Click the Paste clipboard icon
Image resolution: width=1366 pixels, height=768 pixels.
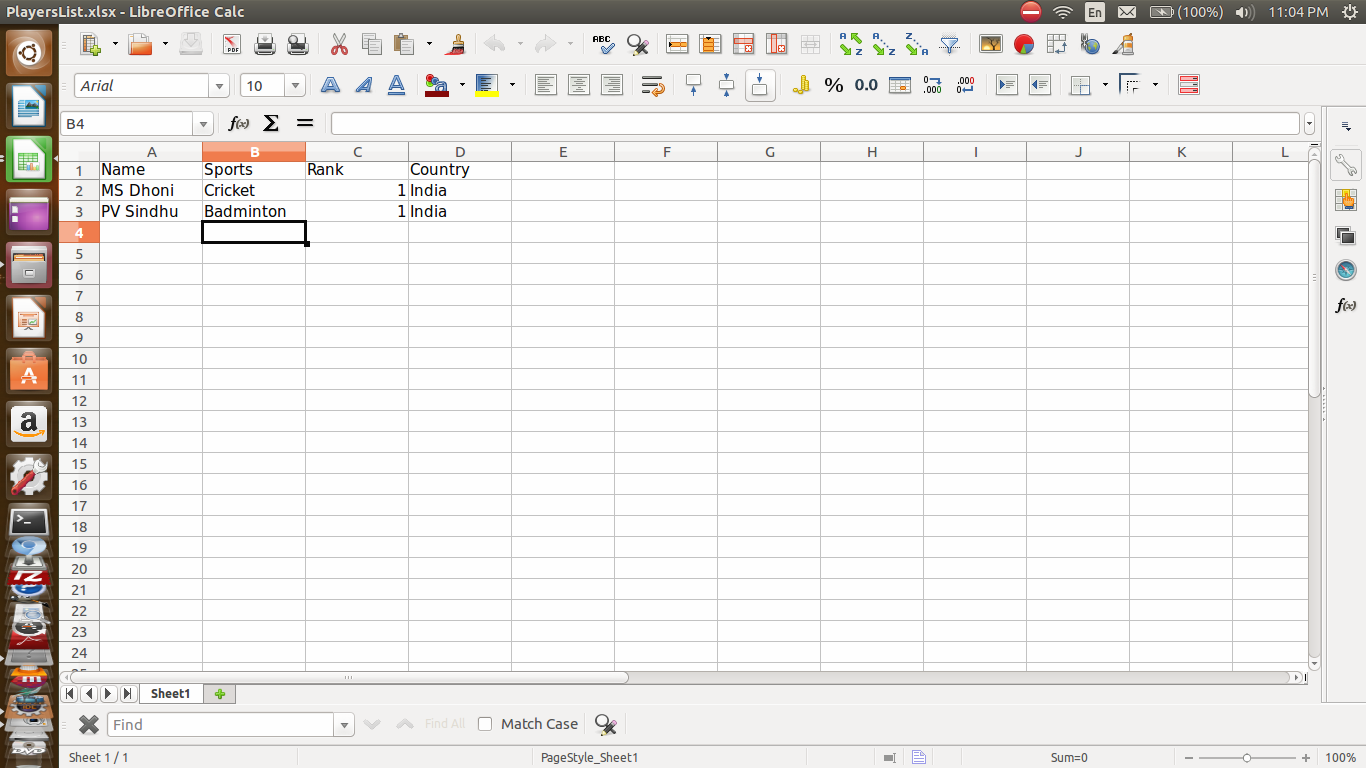[x=404, y=44]
